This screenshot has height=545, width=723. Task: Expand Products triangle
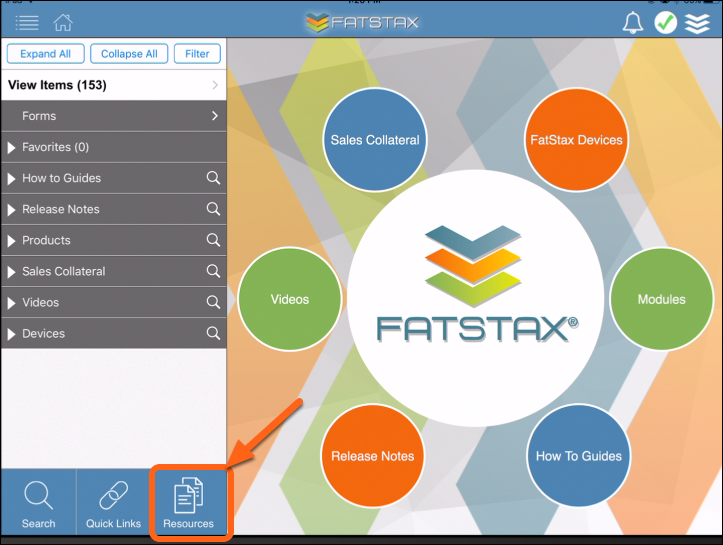[12, 241]
